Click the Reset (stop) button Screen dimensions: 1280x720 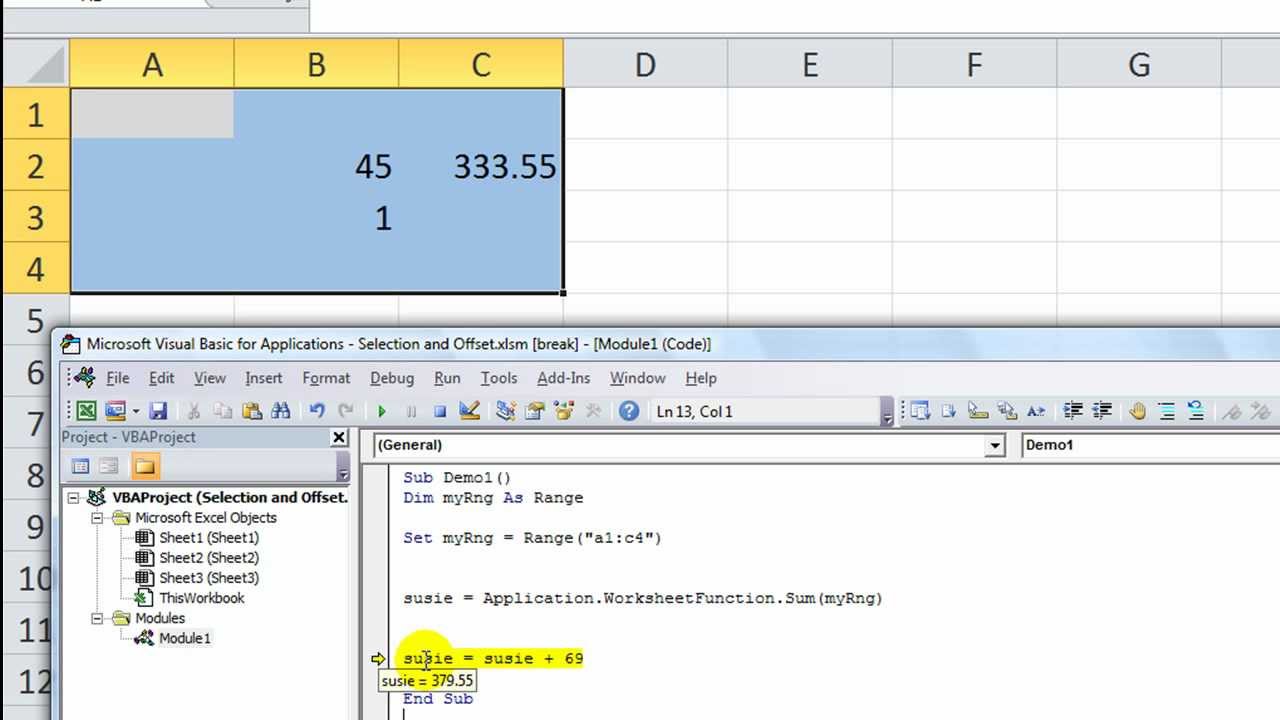pyautogui.click(x=440, y=411)
